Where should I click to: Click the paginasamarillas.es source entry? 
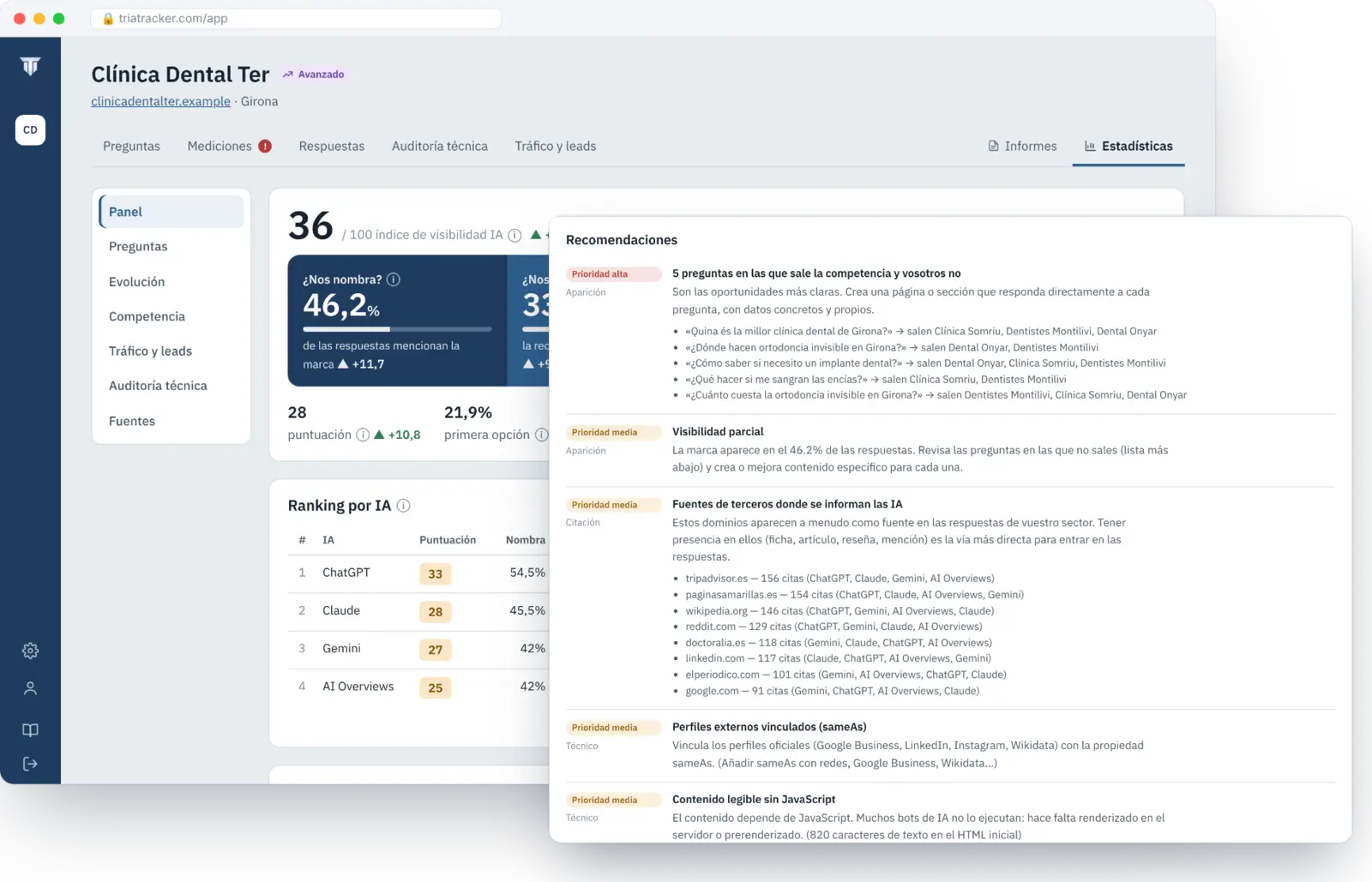coord(854,595)
